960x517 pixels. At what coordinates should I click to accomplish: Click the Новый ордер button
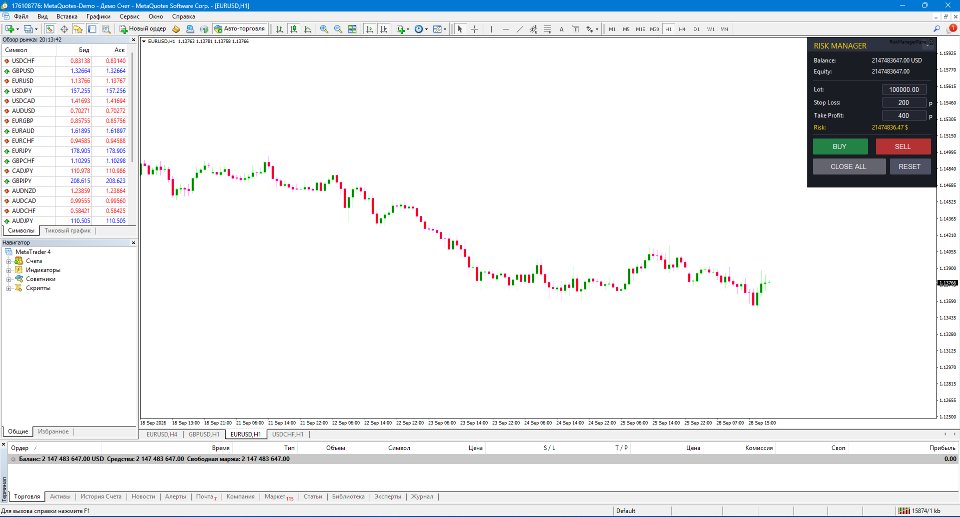[x=143, y=29]
